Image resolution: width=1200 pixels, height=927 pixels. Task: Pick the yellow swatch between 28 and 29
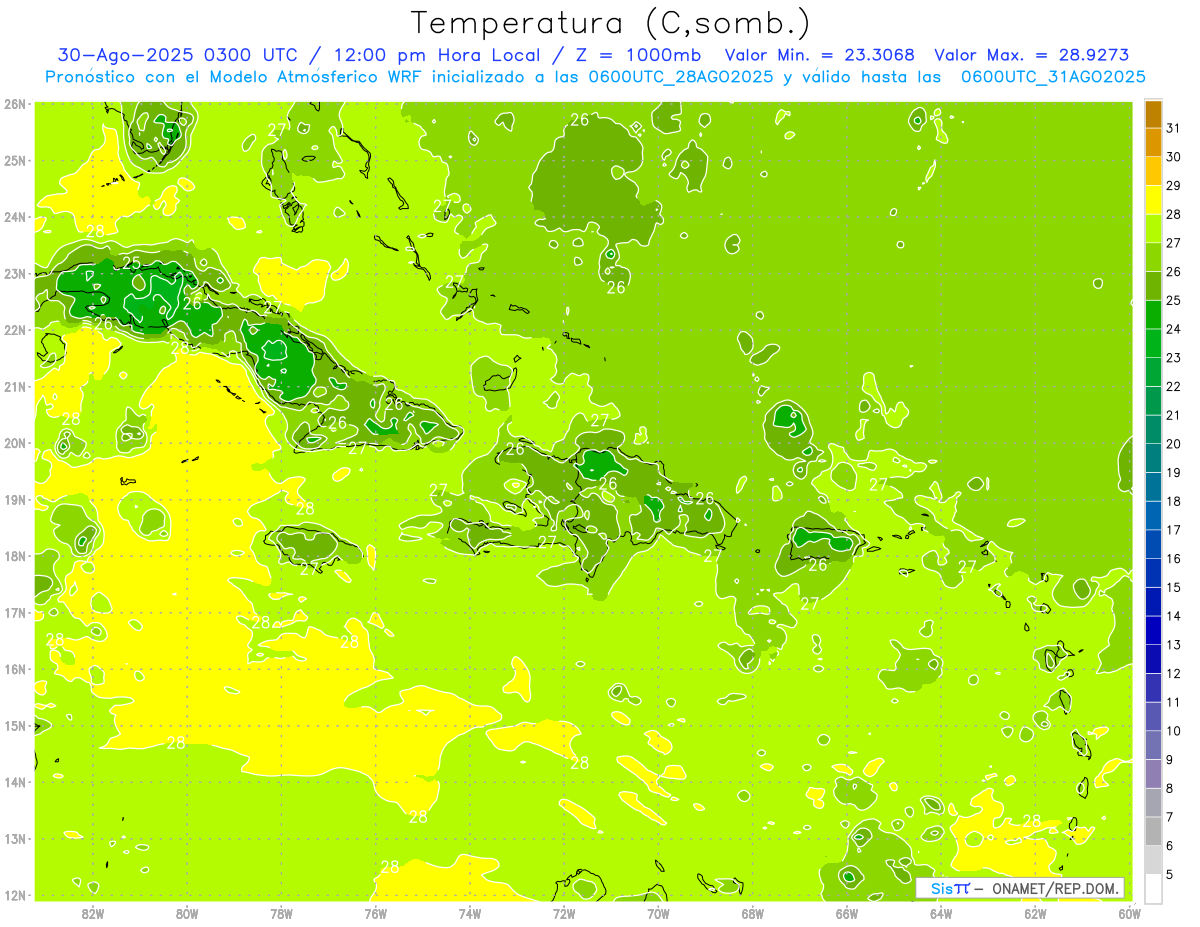[1153, 201]
